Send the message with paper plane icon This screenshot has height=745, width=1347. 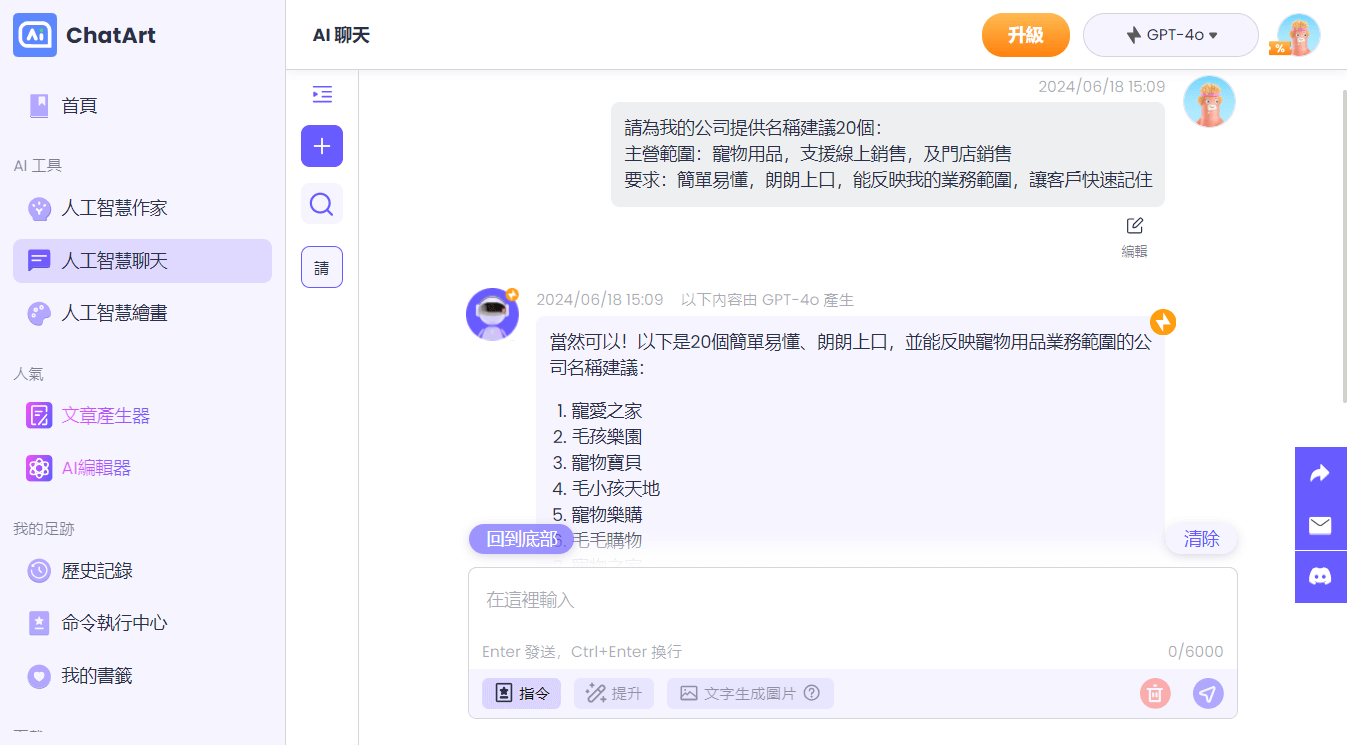coord(1208,693)
